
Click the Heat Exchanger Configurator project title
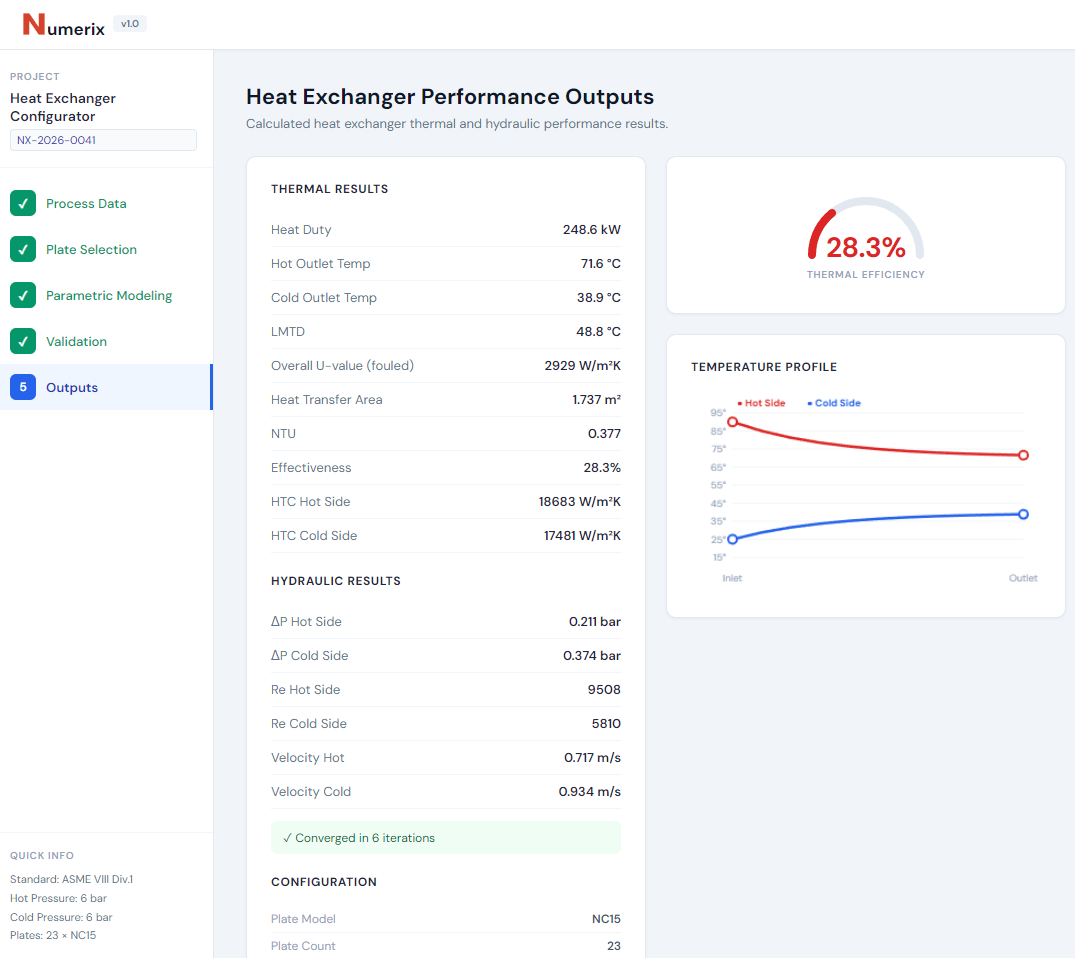tap(63, 107)
